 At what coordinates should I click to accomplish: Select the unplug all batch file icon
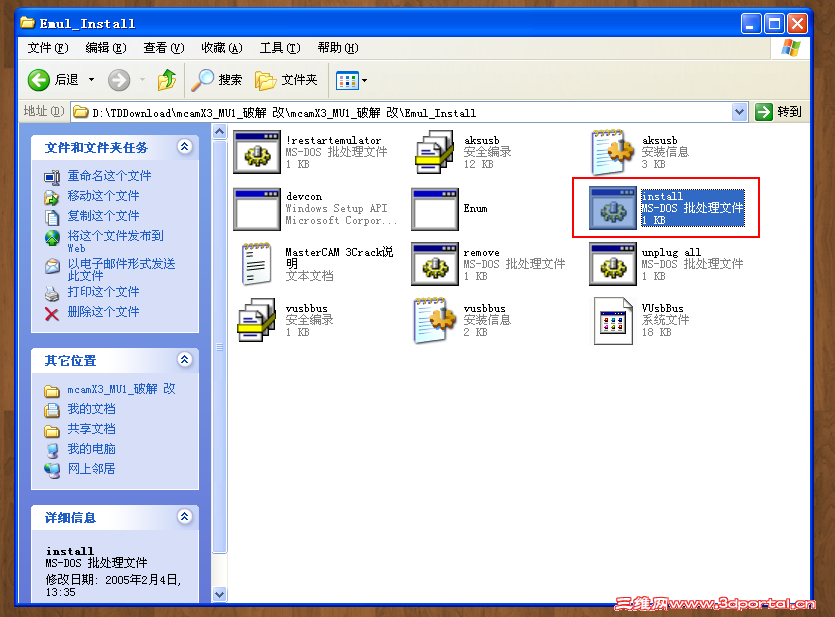[612, 265]
